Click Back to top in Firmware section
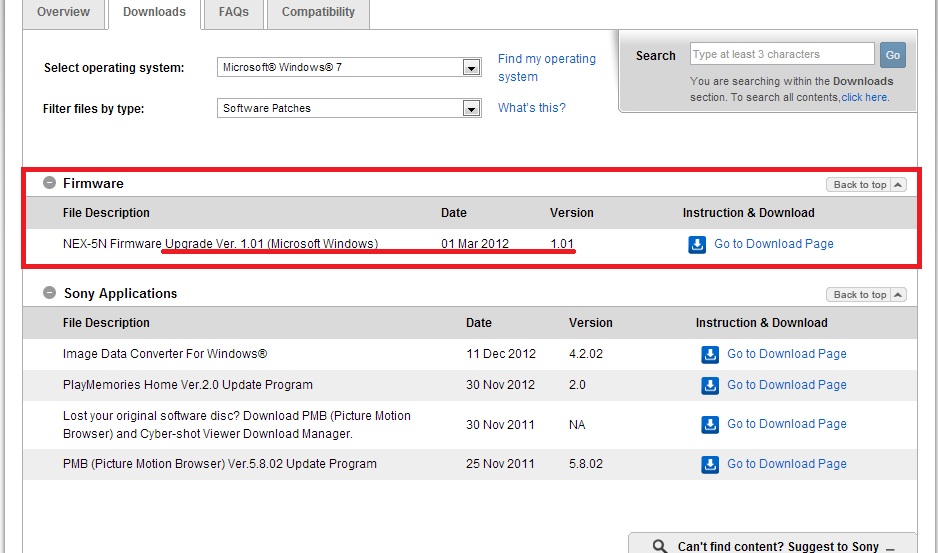938x553 pixels. tap(866, 185)
